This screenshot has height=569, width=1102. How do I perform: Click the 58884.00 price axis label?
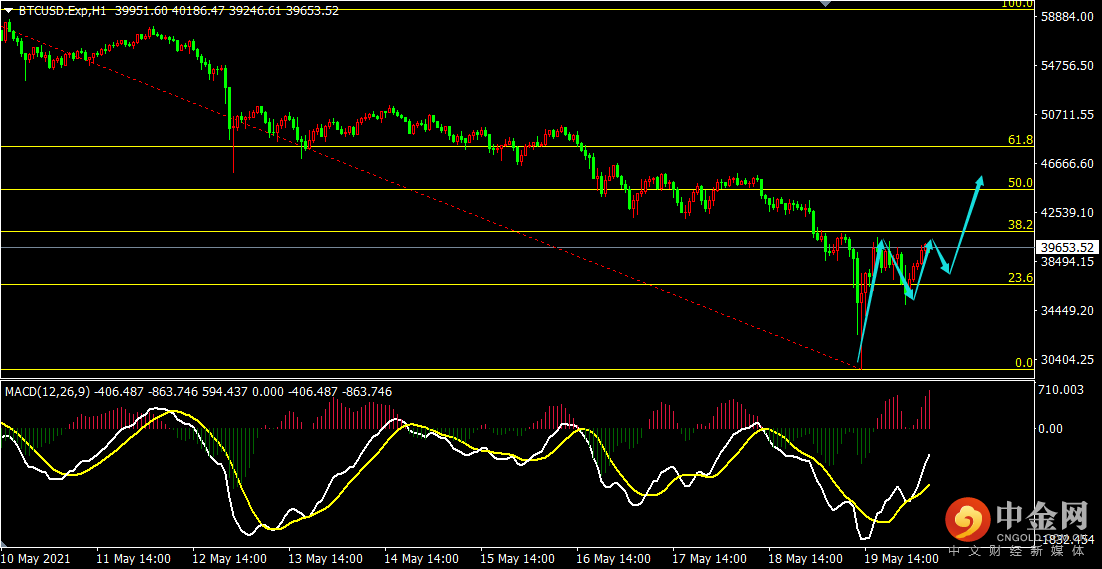(1067, 16)
